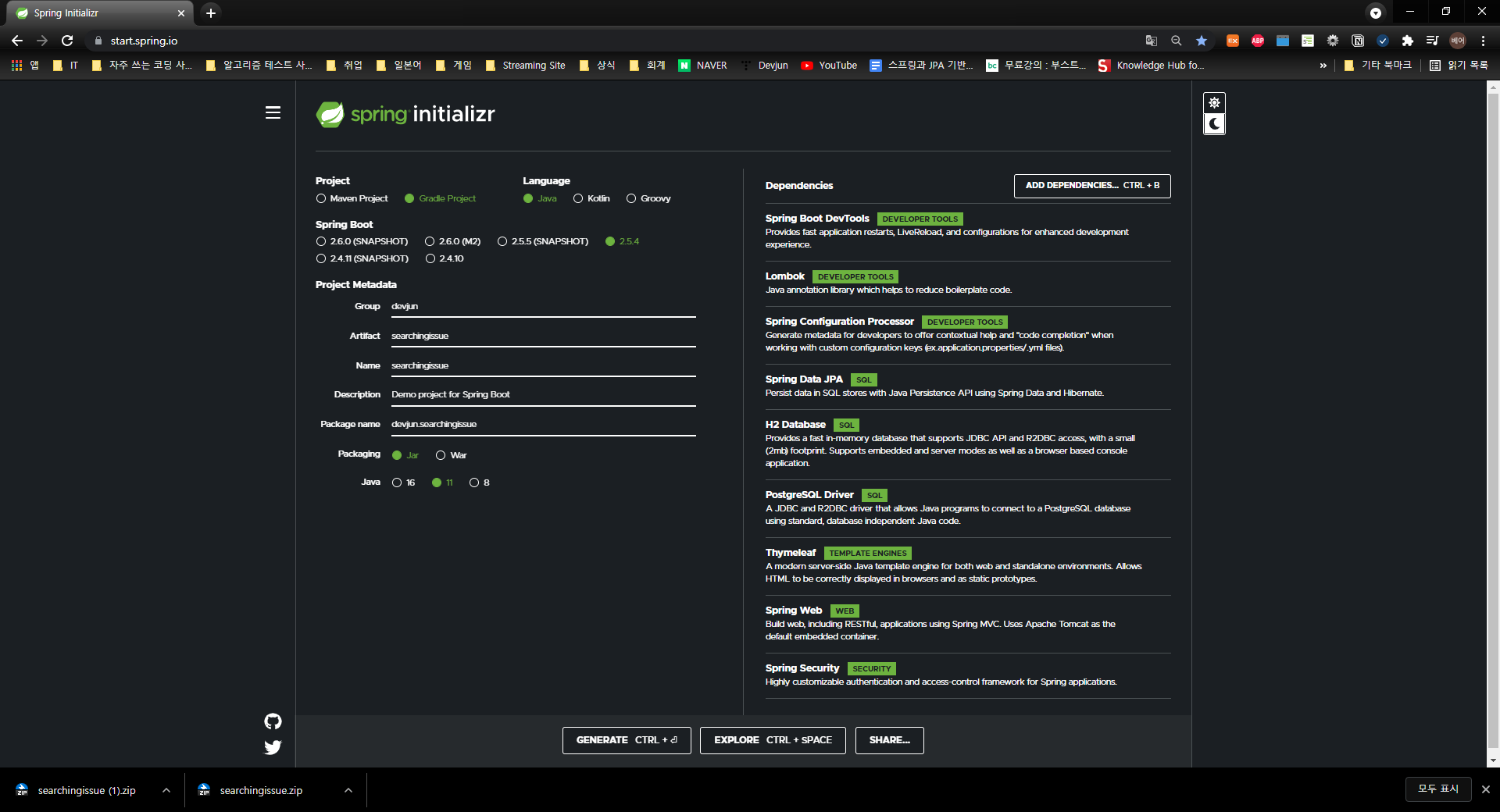Viewport: 1500px width, 812px height.
Task: Open the Streaming Site bookmark folder
Action: coord(525,66)
